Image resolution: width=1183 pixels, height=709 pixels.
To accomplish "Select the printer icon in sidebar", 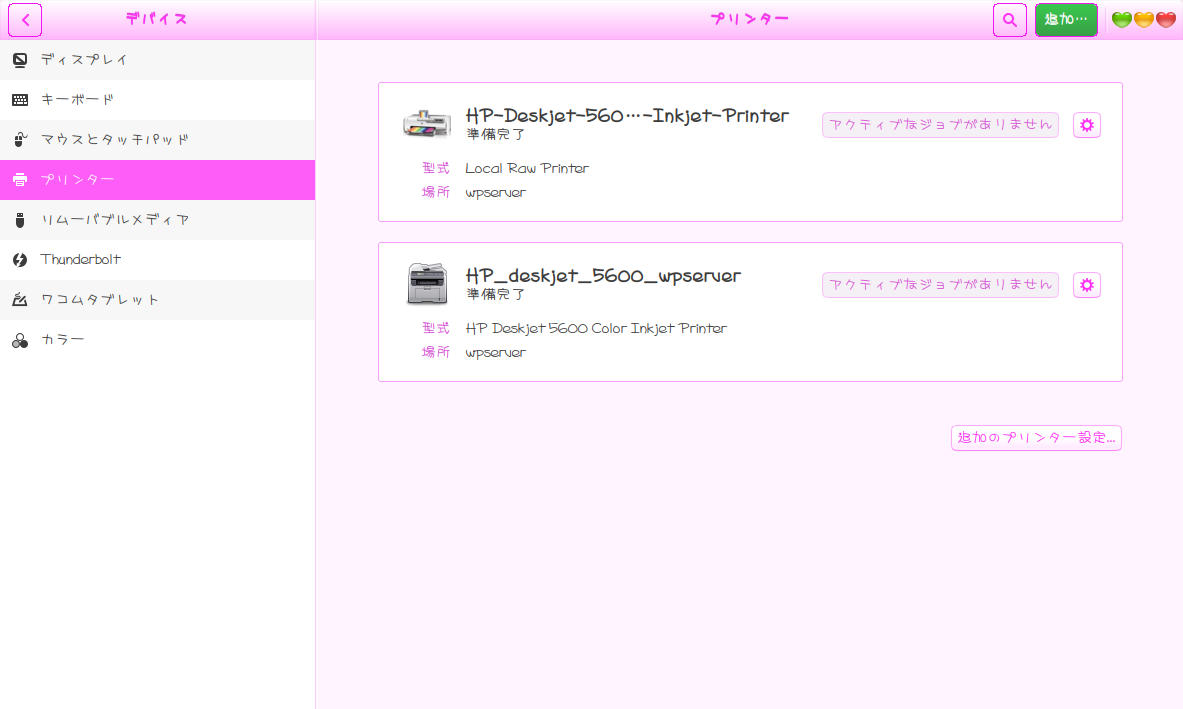I will point(20,180).
